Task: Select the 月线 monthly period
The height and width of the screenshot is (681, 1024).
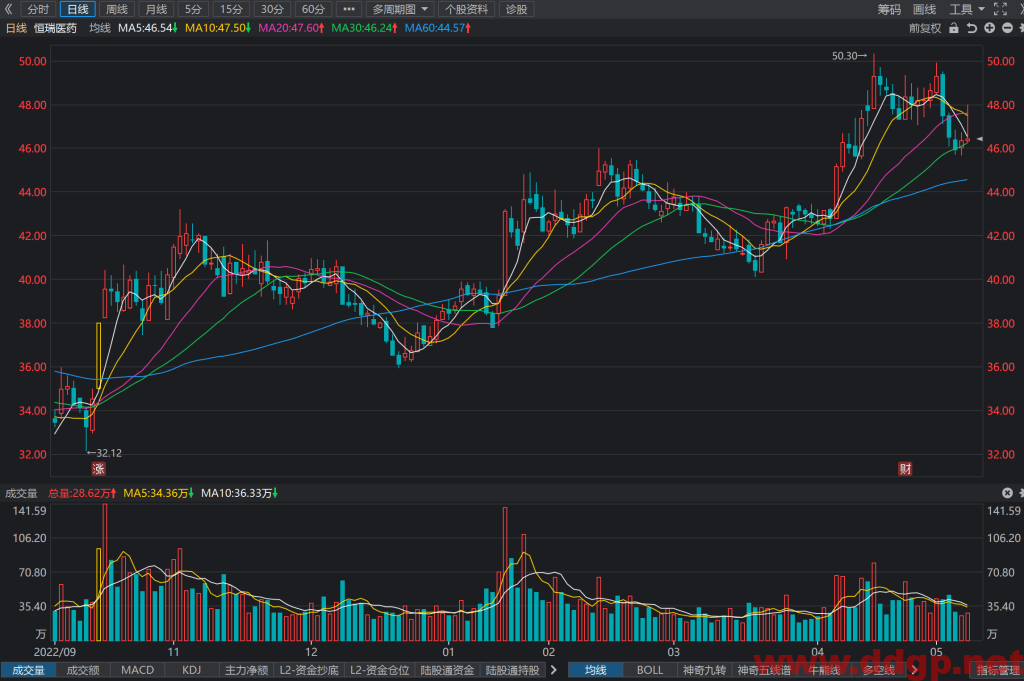Action: pos(156,9)
